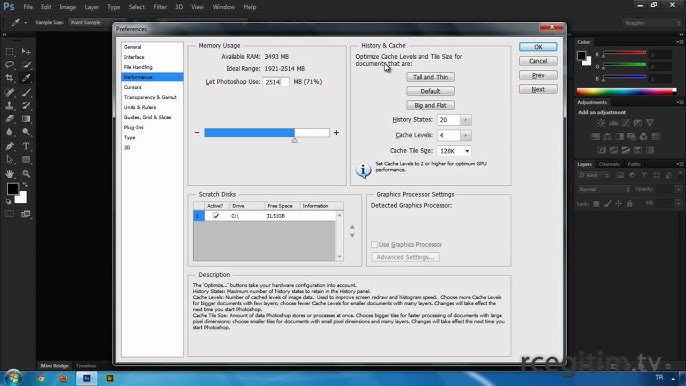Viewport: 686px width, 386px height.
Task: Select Interface in the Preferences list
Action: coord(134,57)
